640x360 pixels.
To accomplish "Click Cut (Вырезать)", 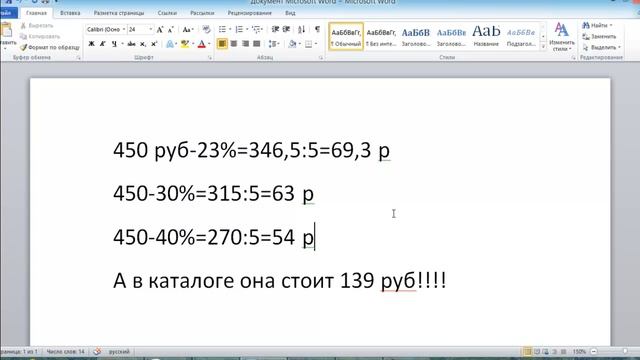I will coord(37,26).
